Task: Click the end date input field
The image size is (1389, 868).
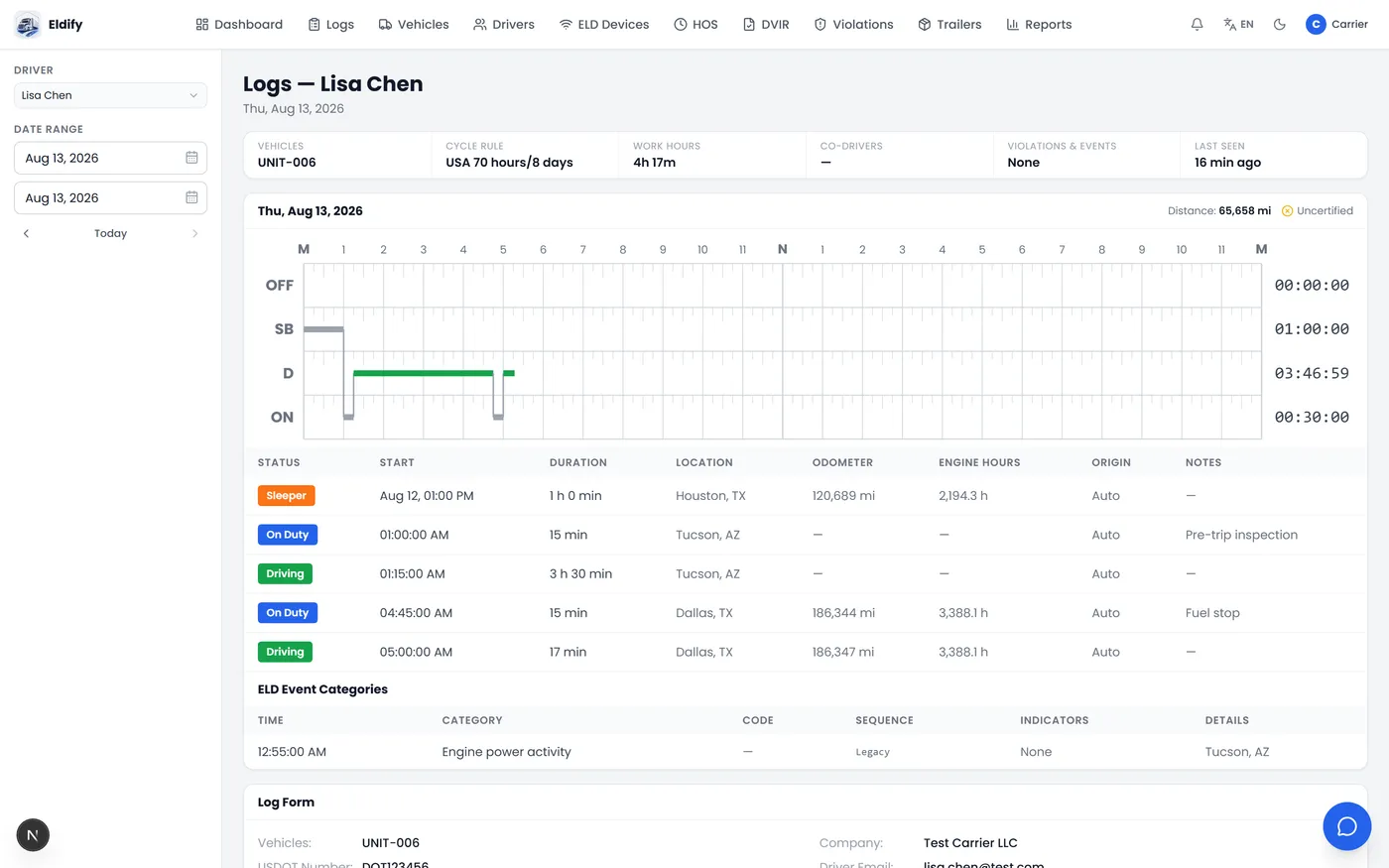Action: click(110, 197)
